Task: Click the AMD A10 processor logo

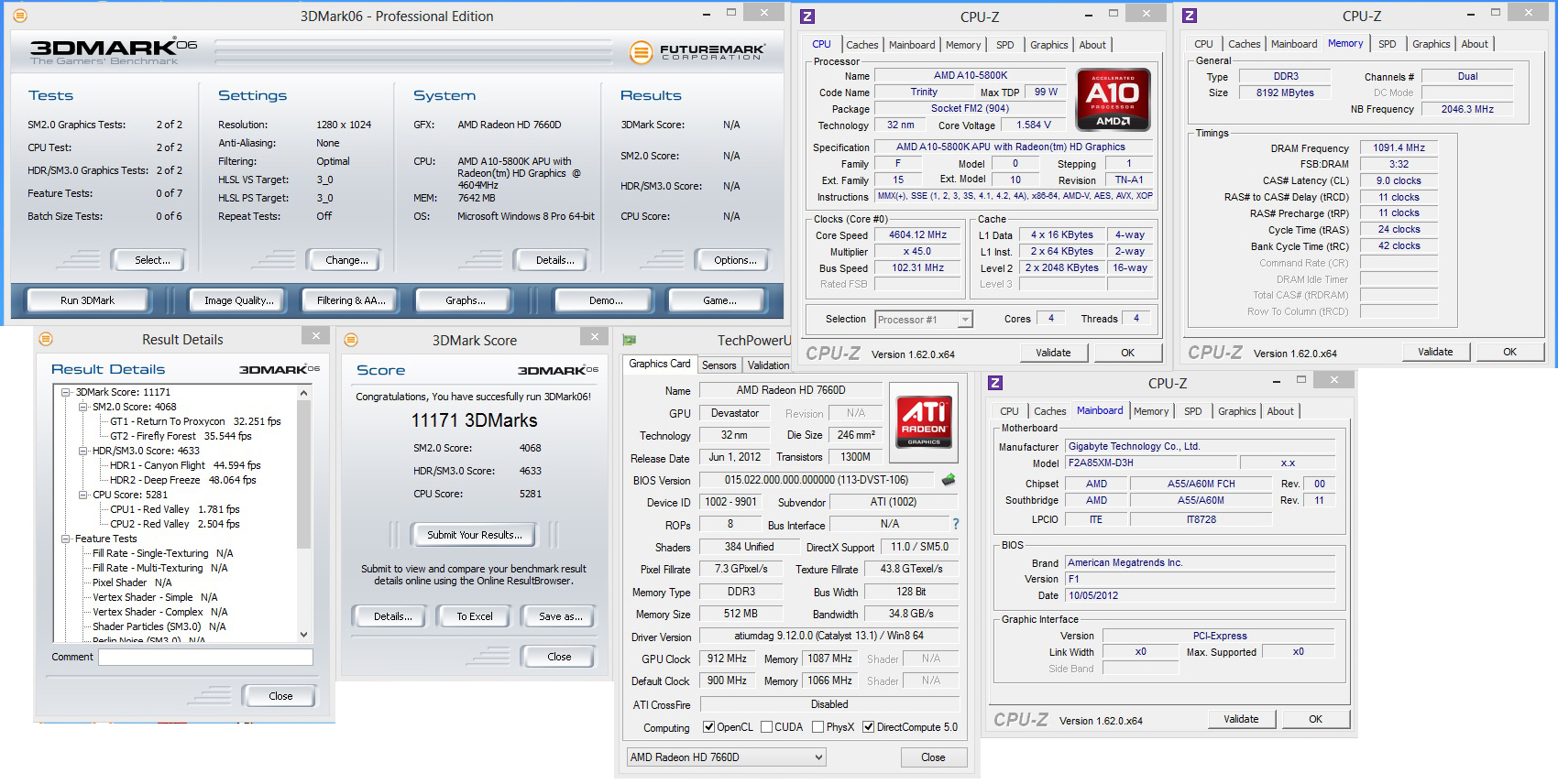Action: tap(1113, 99)
